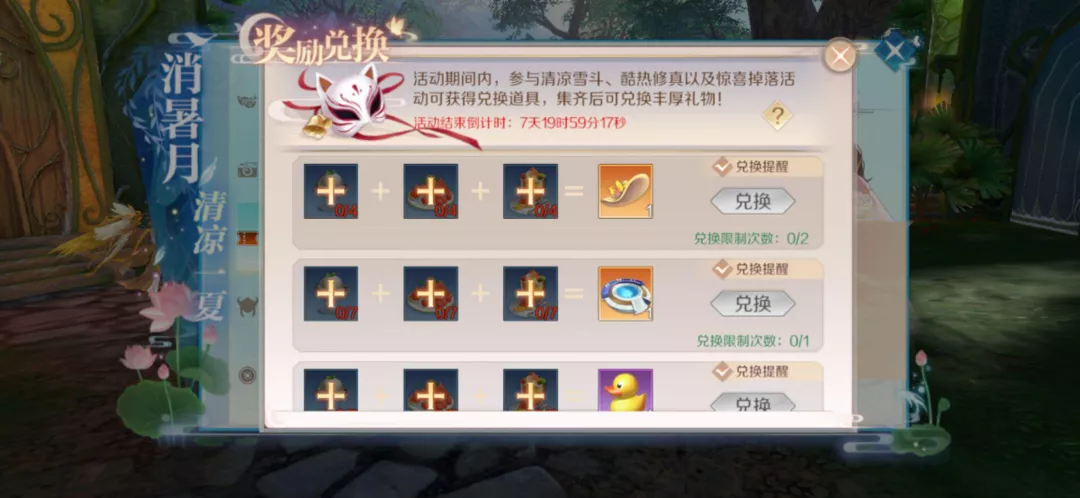Click the straw hat reward icon
Image resolution: width=1080 pixels, height=498 pixels.
(625, 191)
